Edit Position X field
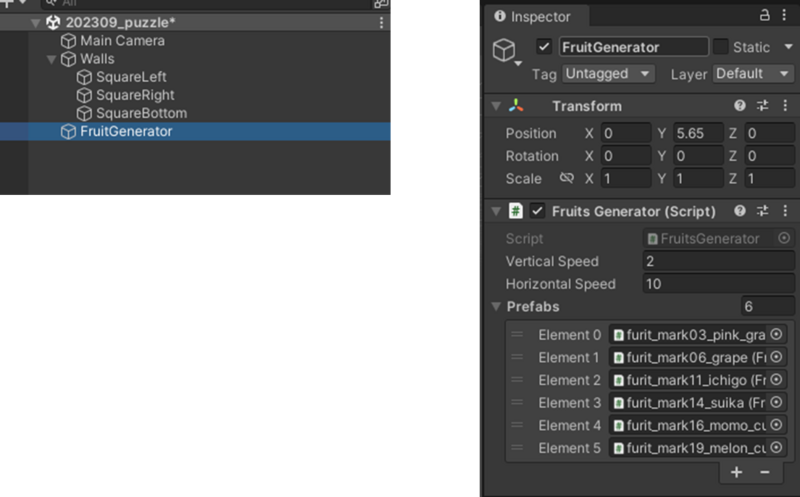Viewport: 800px width, 497px height. pos(626,133)
